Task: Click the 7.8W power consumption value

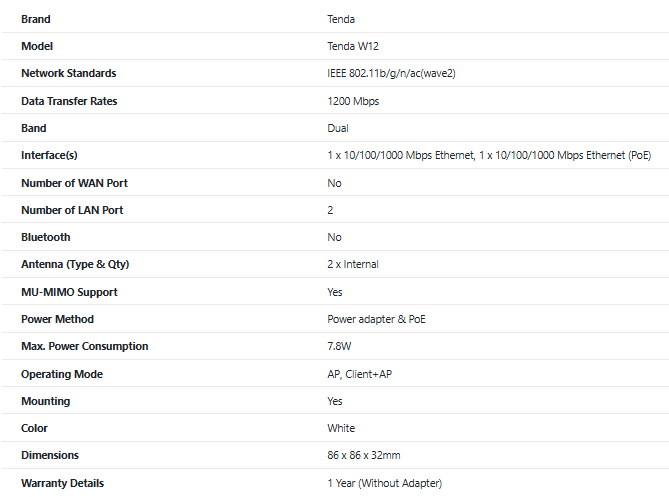Action: 341,346
